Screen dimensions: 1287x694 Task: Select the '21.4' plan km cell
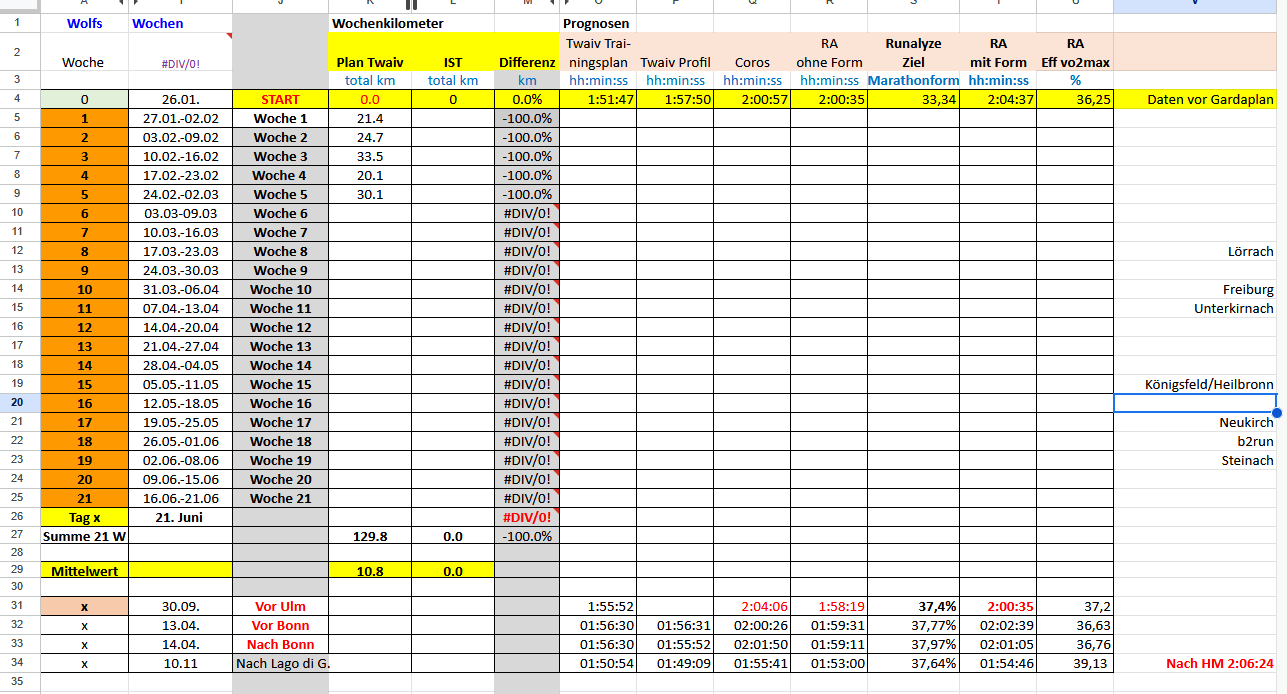[x=370, y=118]
